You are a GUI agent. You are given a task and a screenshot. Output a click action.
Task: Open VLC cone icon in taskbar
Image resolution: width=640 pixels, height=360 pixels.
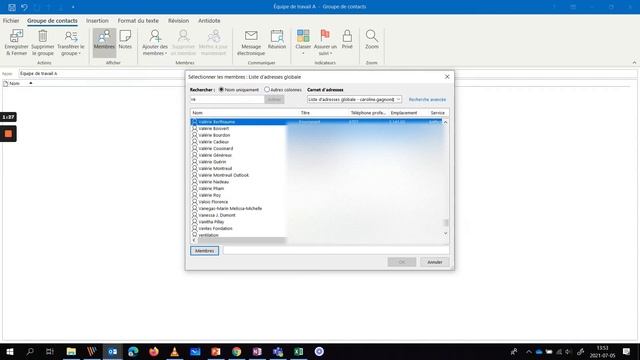point(174,351)
